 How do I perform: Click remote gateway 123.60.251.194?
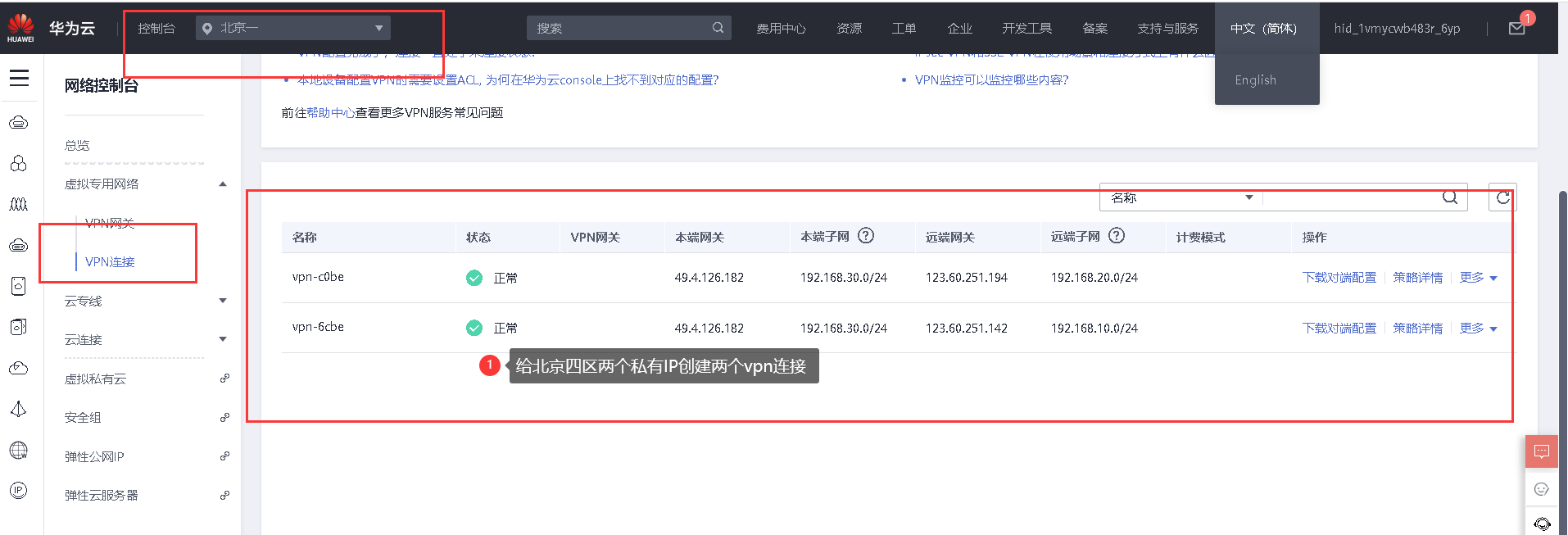(967, 278)
